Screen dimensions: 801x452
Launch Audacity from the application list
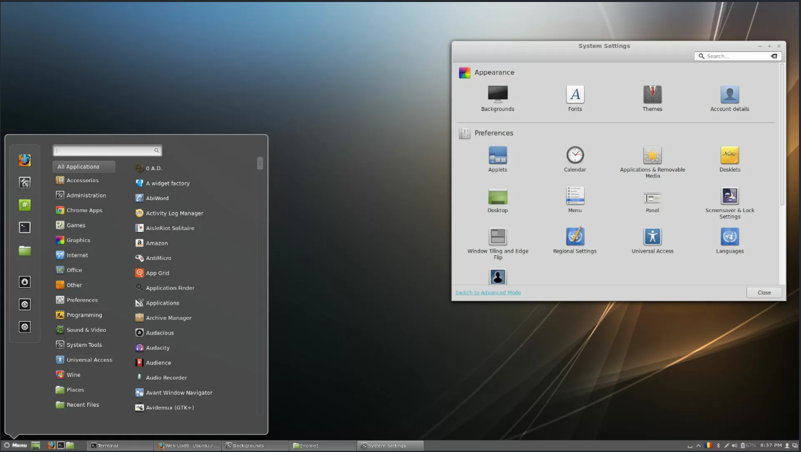tap(157, 348)
